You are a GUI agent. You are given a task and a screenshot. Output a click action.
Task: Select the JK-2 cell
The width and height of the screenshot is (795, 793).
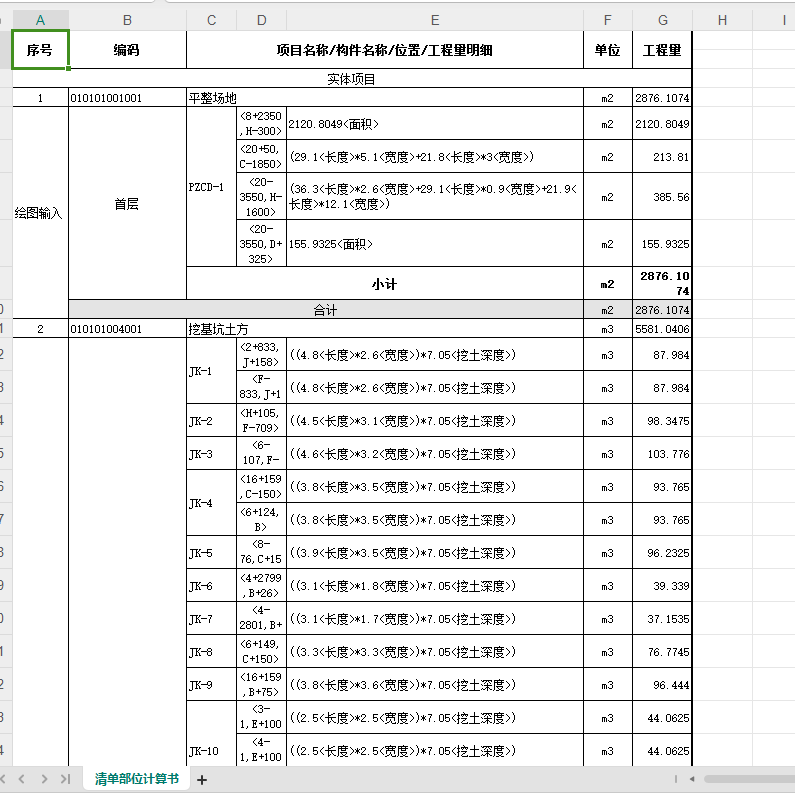(x=211, y=421)
